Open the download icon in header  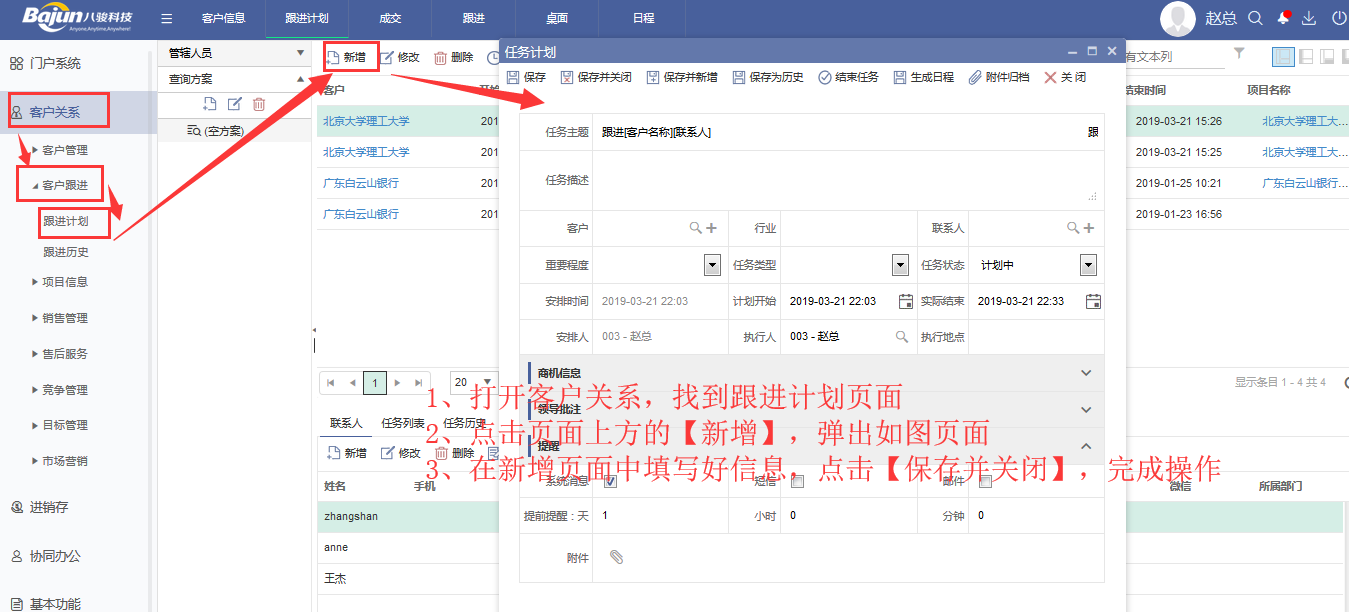click(x=1309, y=18)
